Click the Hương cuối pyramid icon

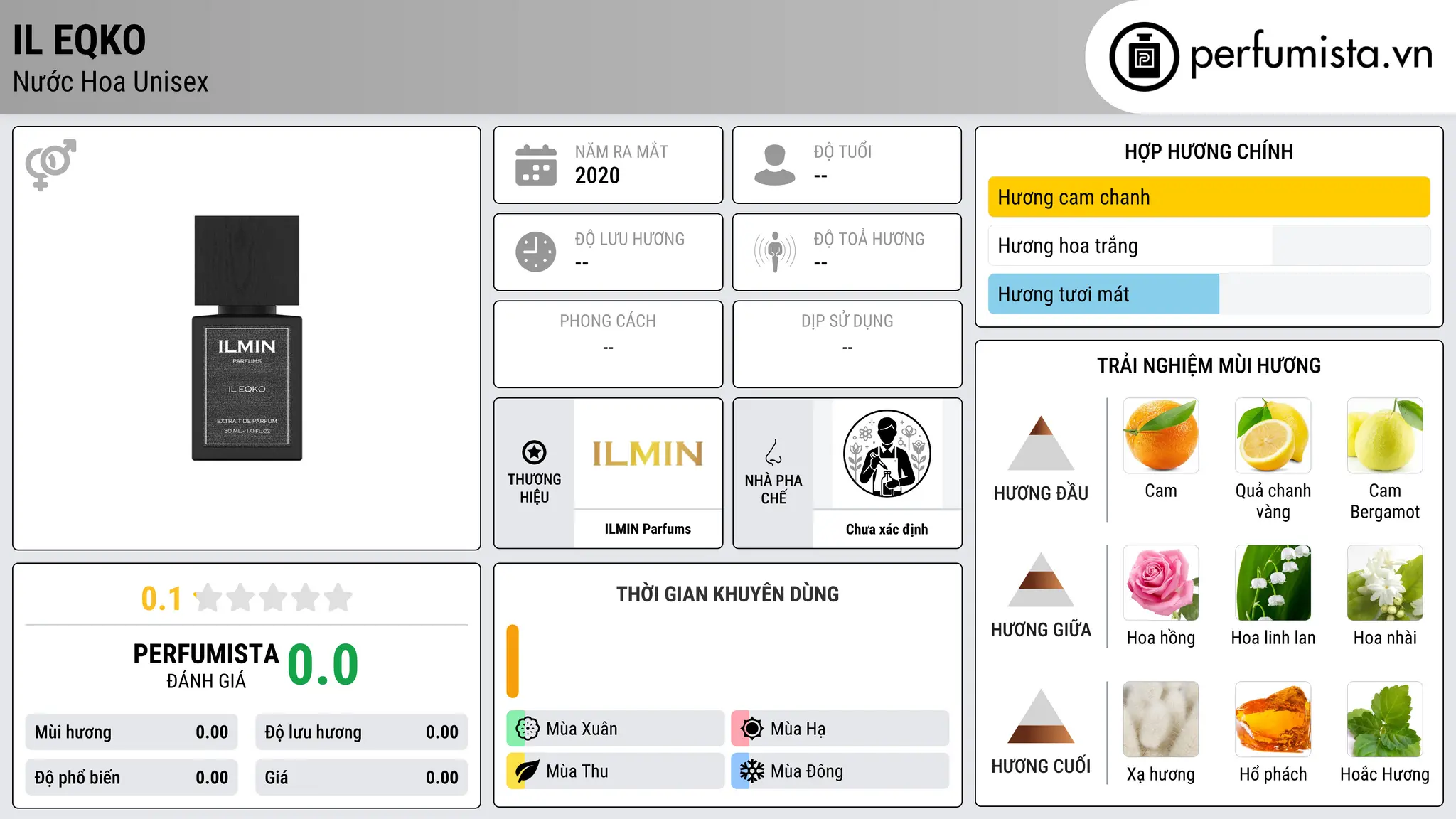click(1041, 716)
